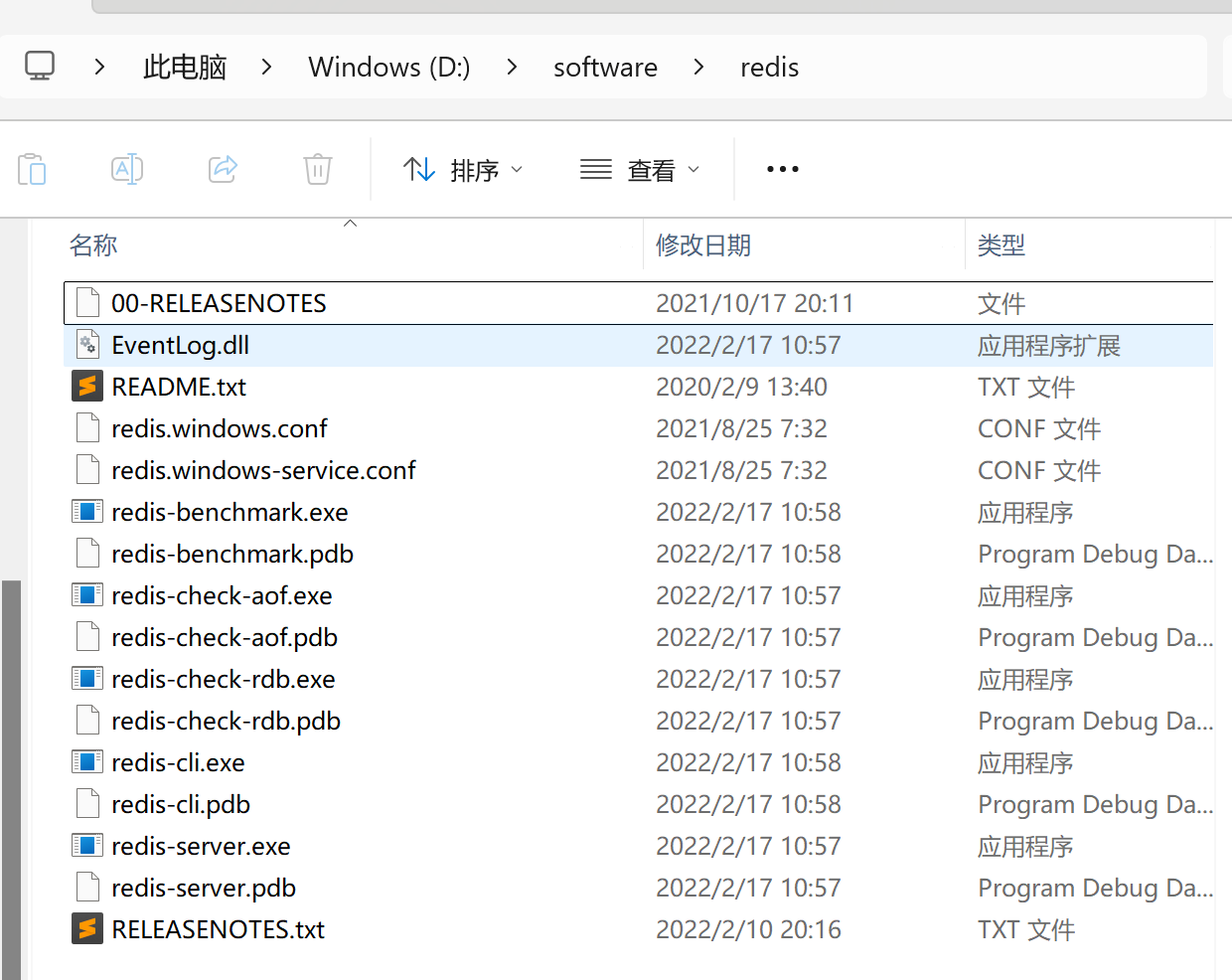
Task: Click the date 2020/2/9 13:40
Action: coord(741,387)
